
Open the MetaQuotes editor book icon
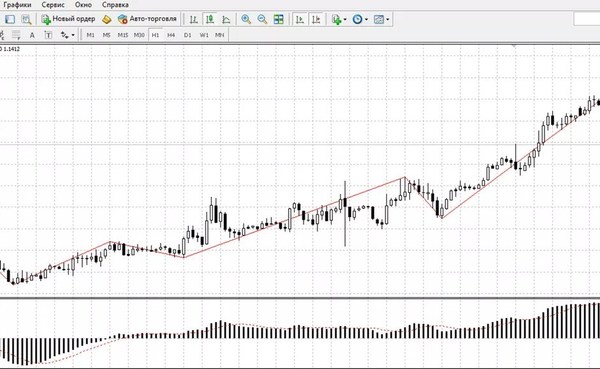click(106, 19)
